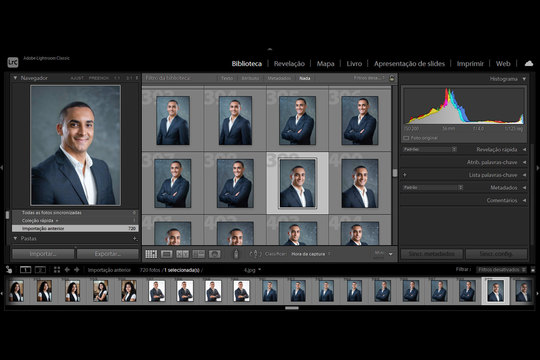The image size is (540, 360).
Task: Collapse left panel group edge arrow
Action: (x=2, y=168)
